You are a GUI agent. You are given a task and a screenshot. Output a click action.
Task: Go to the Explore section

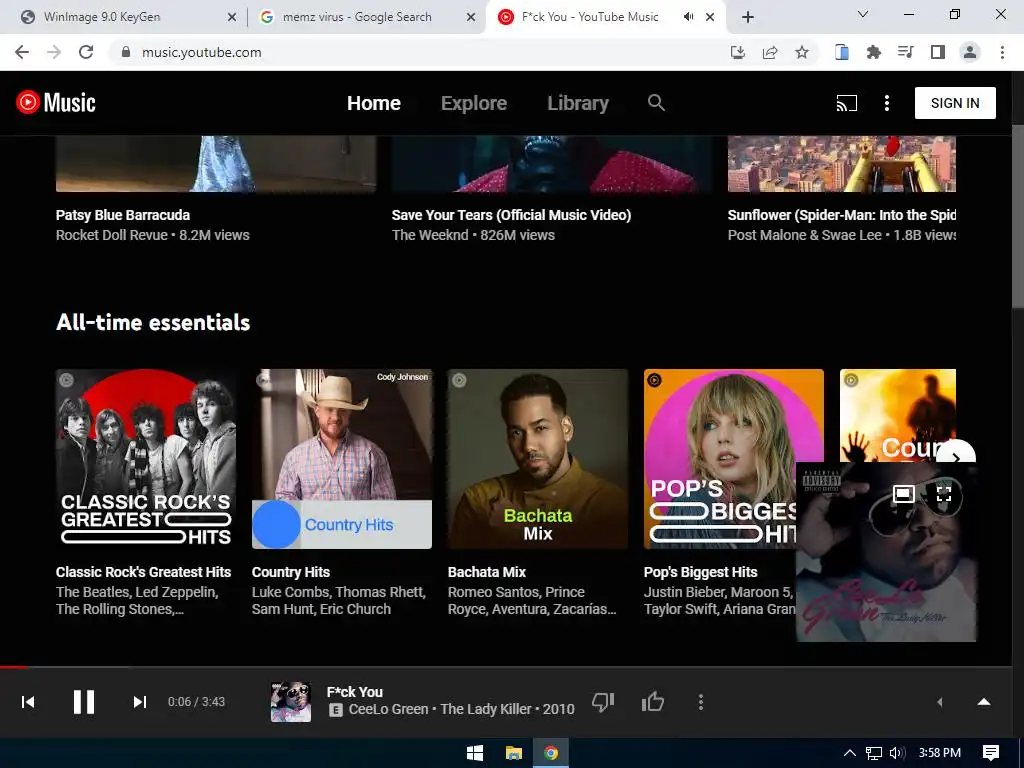point(473,103)
